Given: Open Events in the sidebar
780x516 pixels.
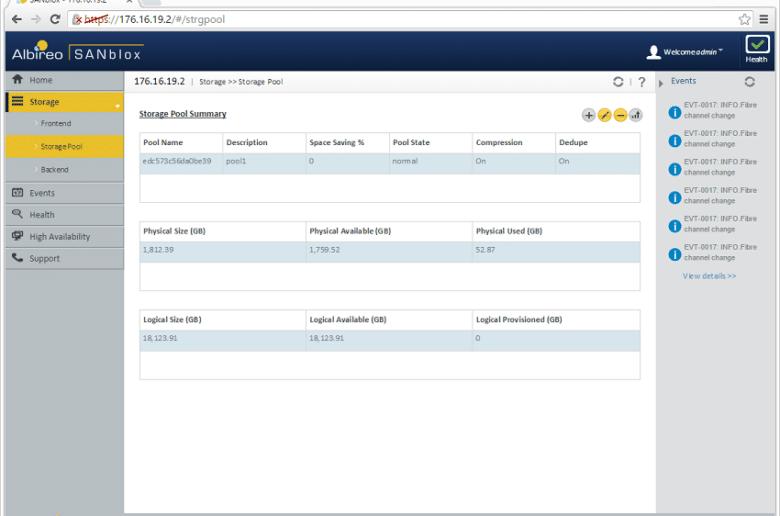Looking at the screenshot, I should point(65,193).
